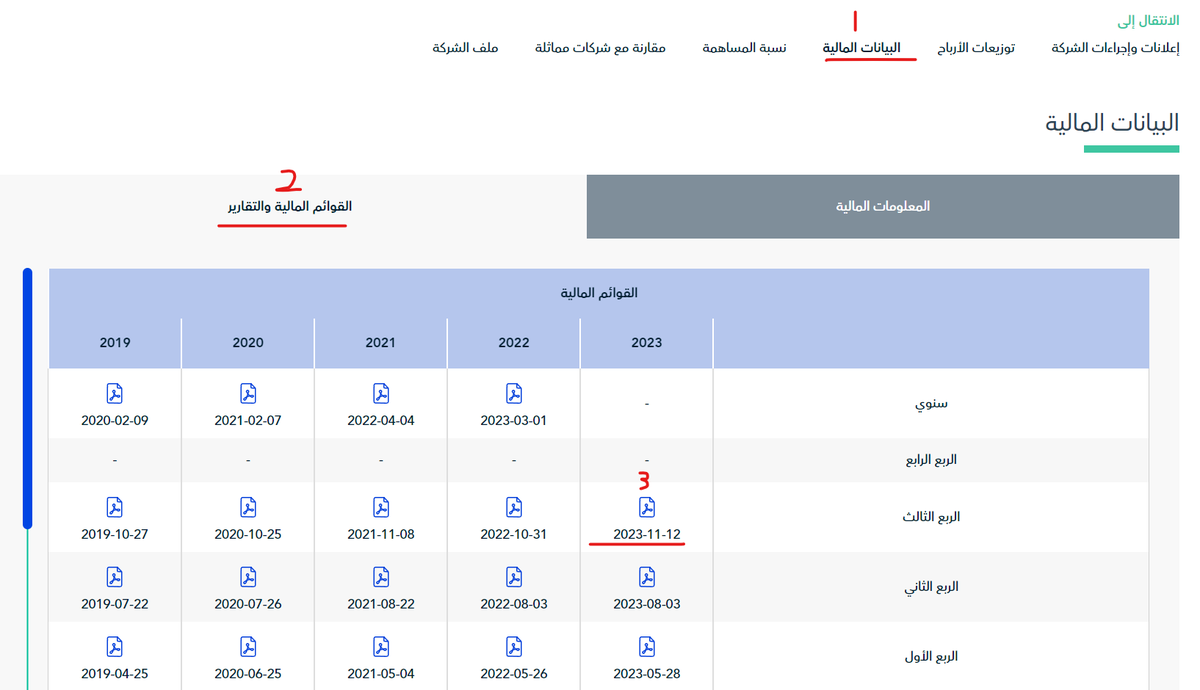Click the date 2022-04-04 text
This screenshot has width=1200, height=690.
click(x=381, y=420)
